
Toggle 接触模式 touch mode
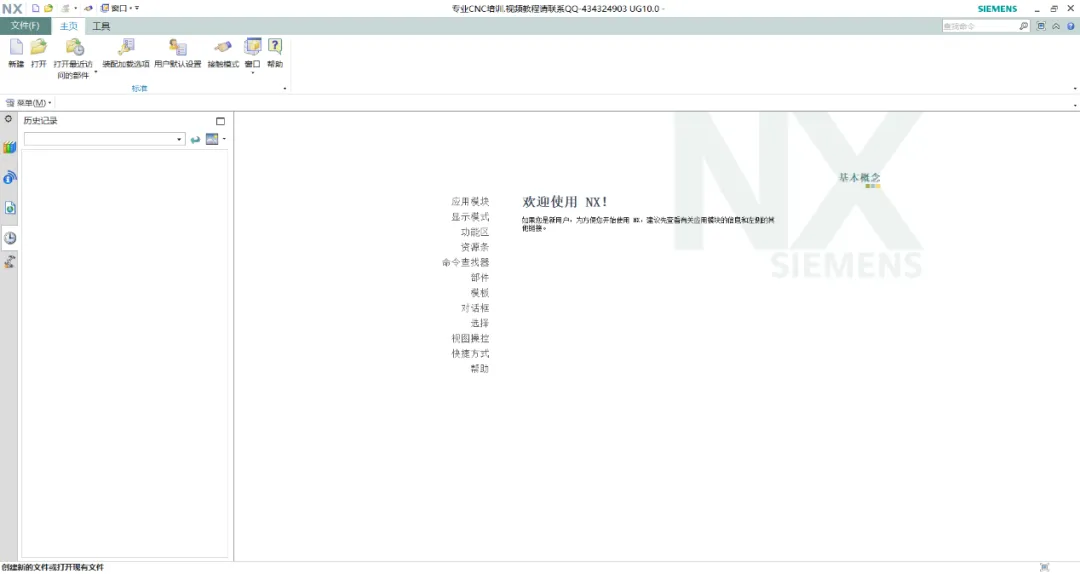click(x=223, y=53)
